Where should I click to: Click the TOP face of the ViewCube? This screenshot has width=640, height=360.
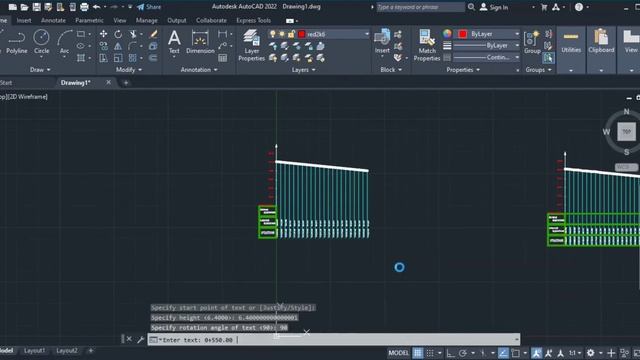click(x=626, y=132)
